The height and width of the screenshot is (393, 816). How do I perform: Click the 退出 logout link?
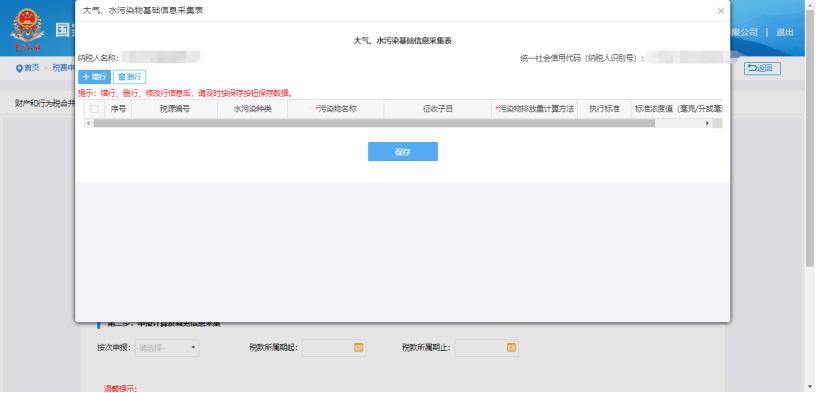tap(785, 32)
